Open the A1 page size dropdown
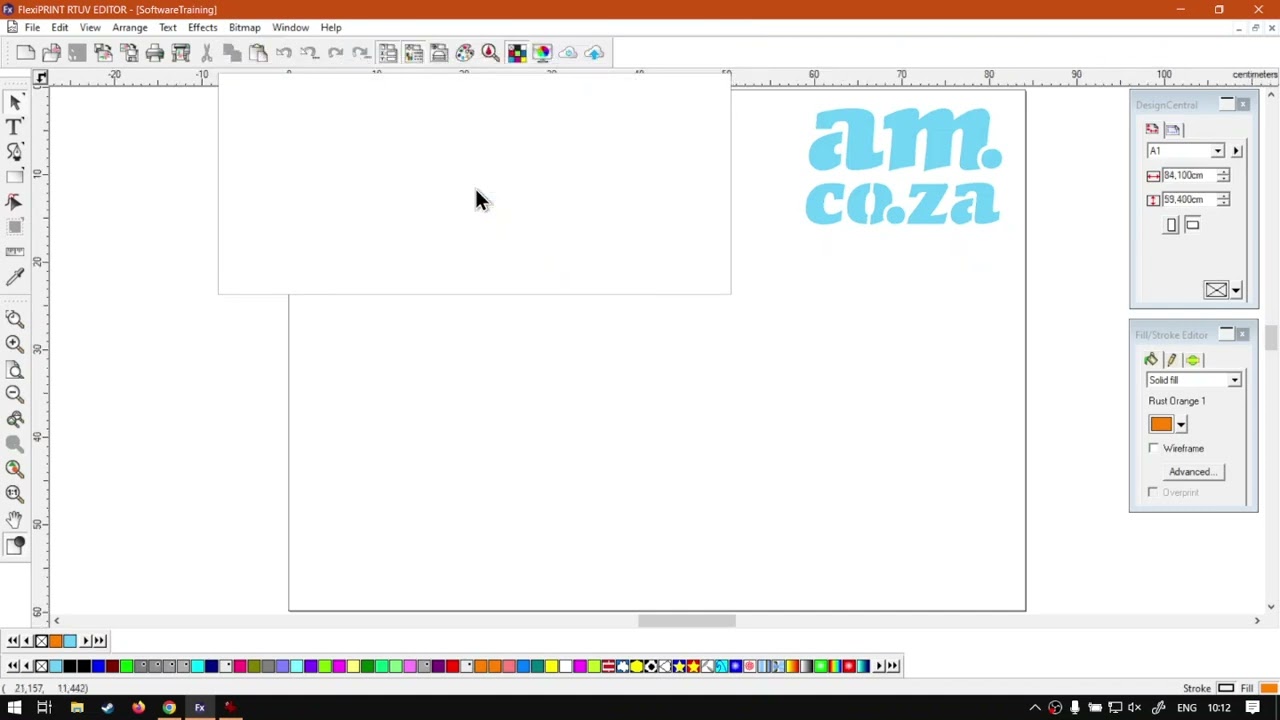 coord(1217,151)
